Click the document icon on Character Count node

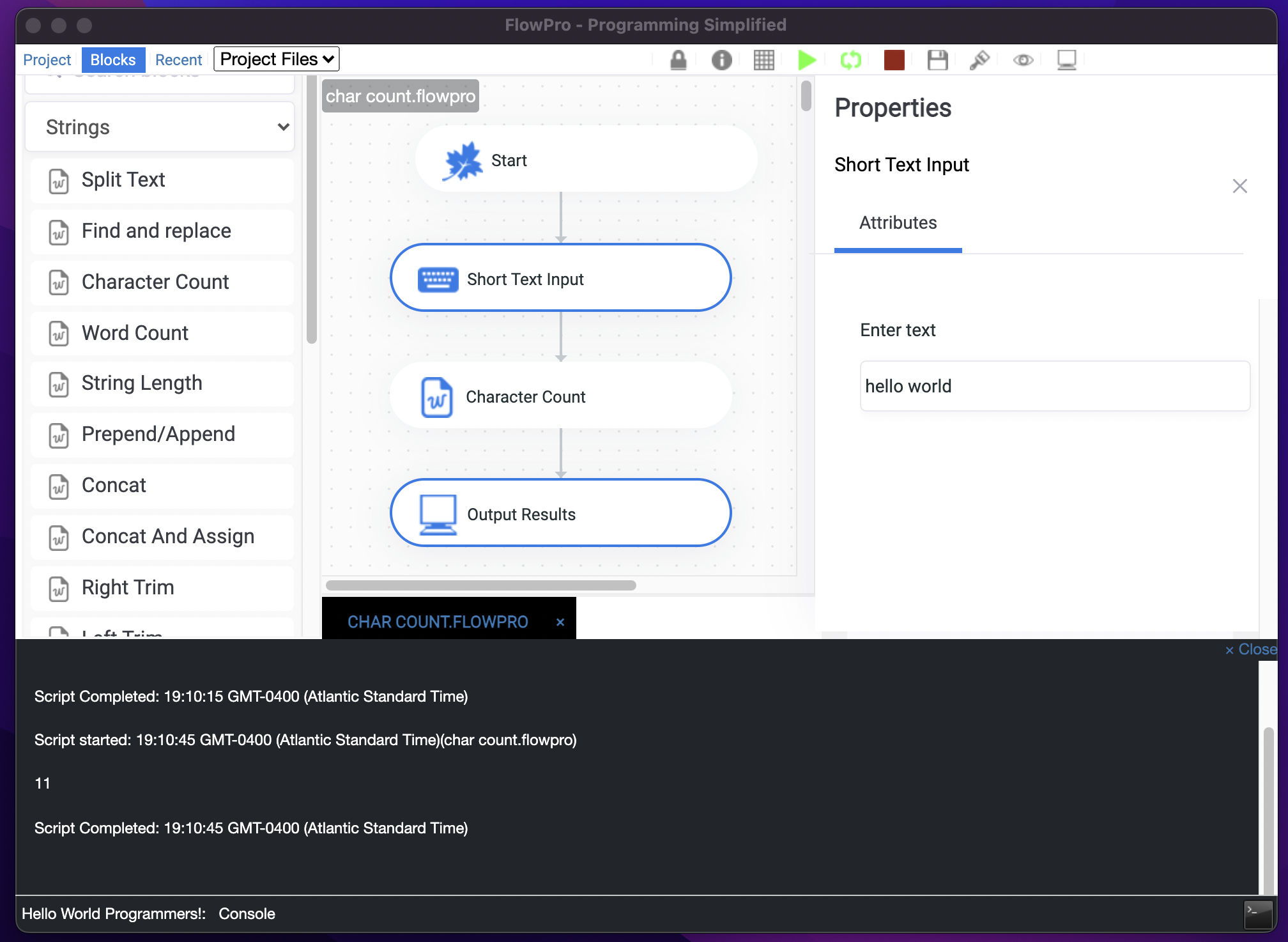tap(437, 397)
